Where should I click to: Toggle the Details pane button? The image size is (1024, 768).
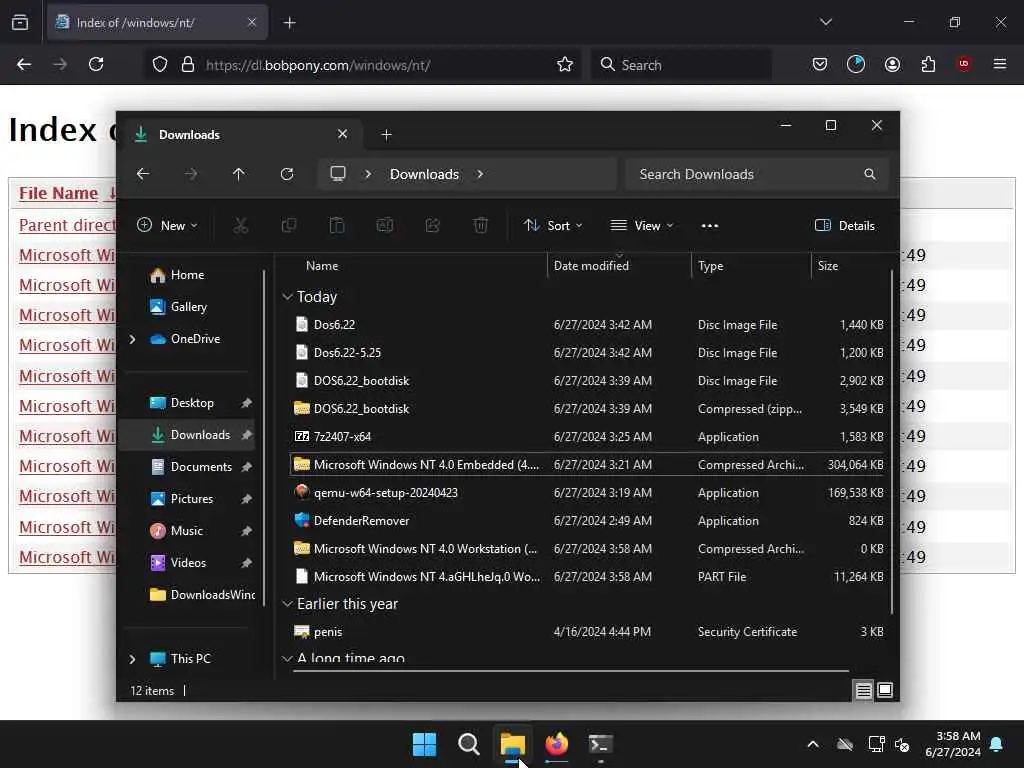pyautogui.click(x=844, y=225)
